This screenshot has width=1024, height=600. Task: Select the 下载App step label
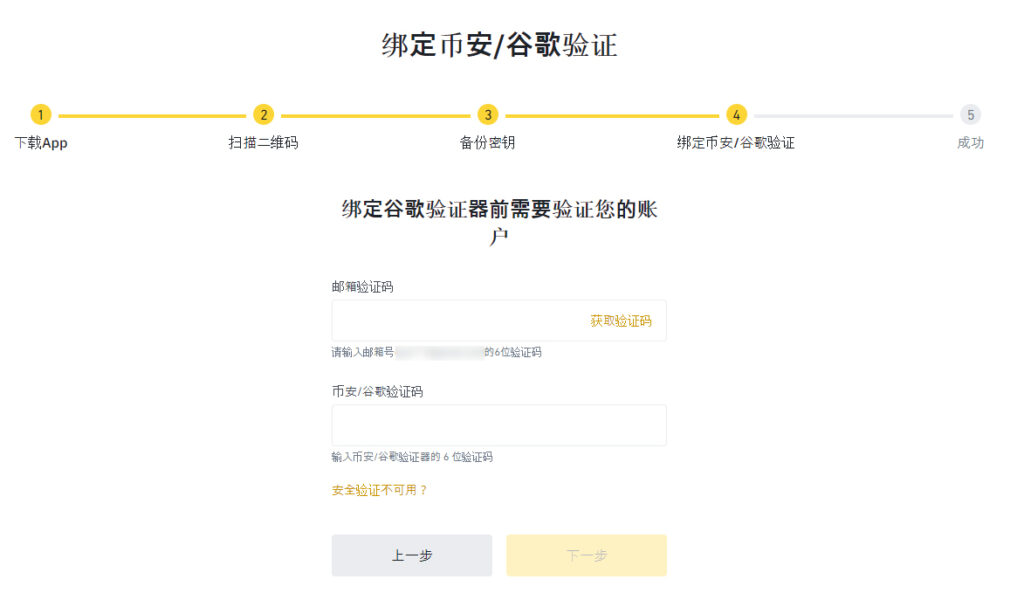[x=41, y=143]
